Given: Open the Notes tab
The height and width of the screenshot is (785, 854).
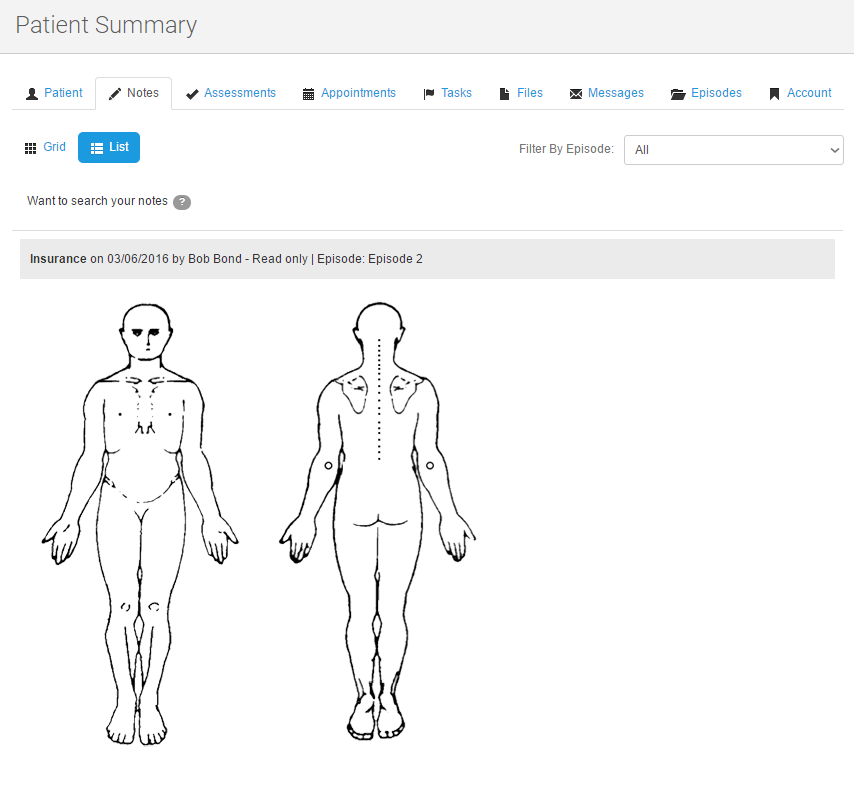Looking at the screenshot, I should tap(134, 93).
